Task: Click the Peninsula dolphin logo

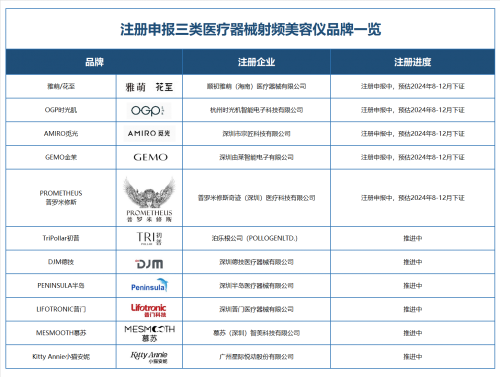Action: (x=149, y=285)
